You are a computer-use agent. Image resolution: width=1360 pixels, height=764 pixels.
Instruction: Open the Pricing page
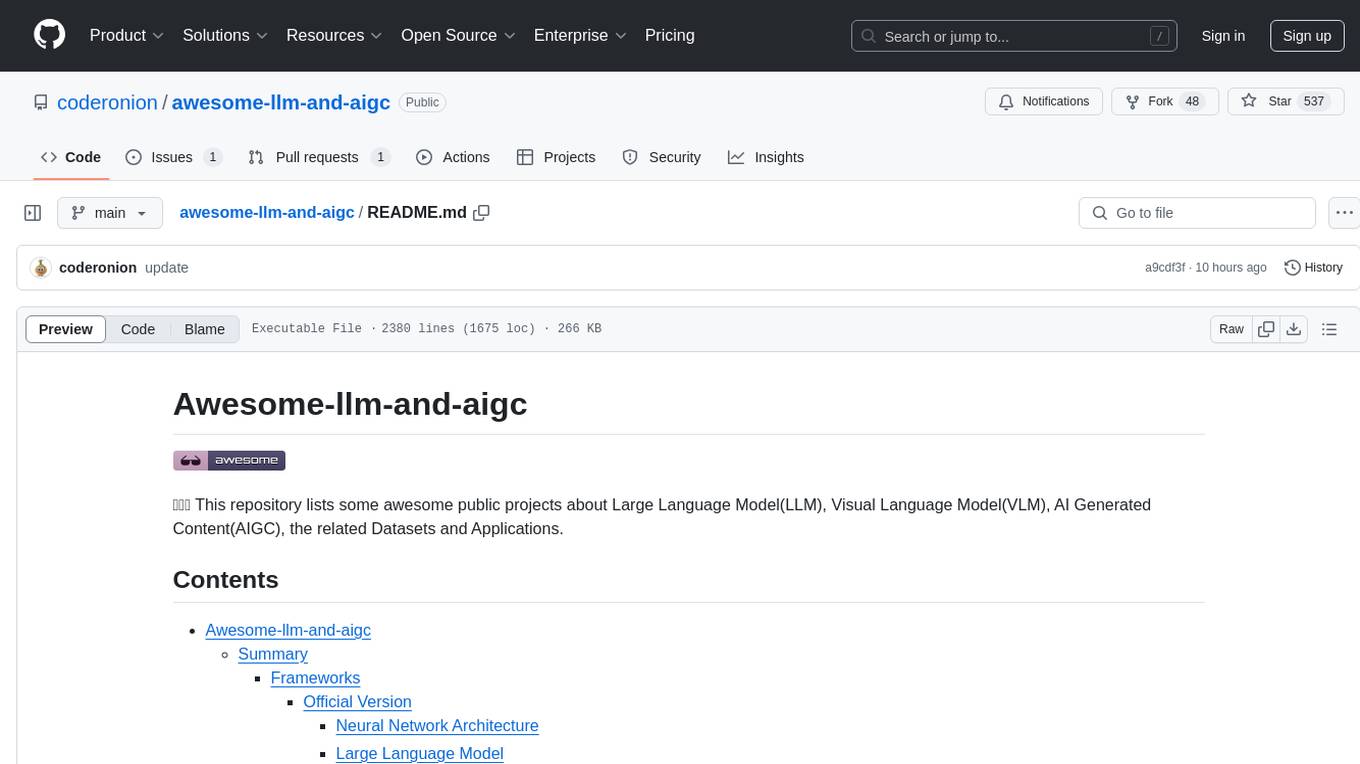point(670,35)
